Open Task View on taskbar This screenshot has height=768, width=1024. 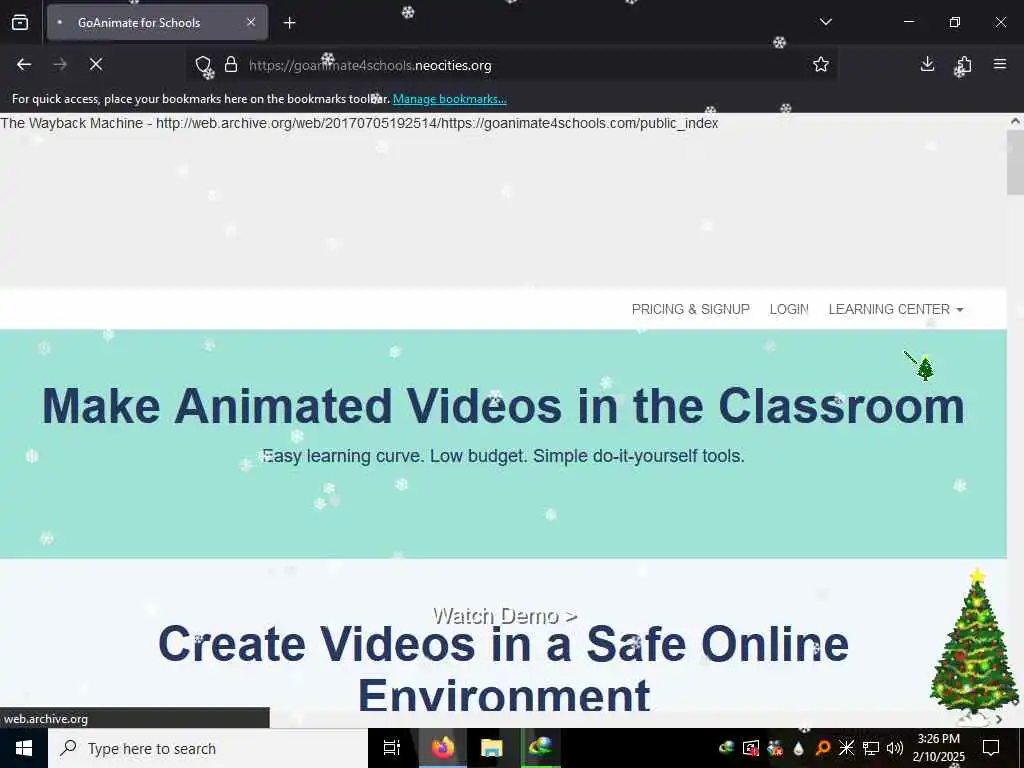point(391,748)
